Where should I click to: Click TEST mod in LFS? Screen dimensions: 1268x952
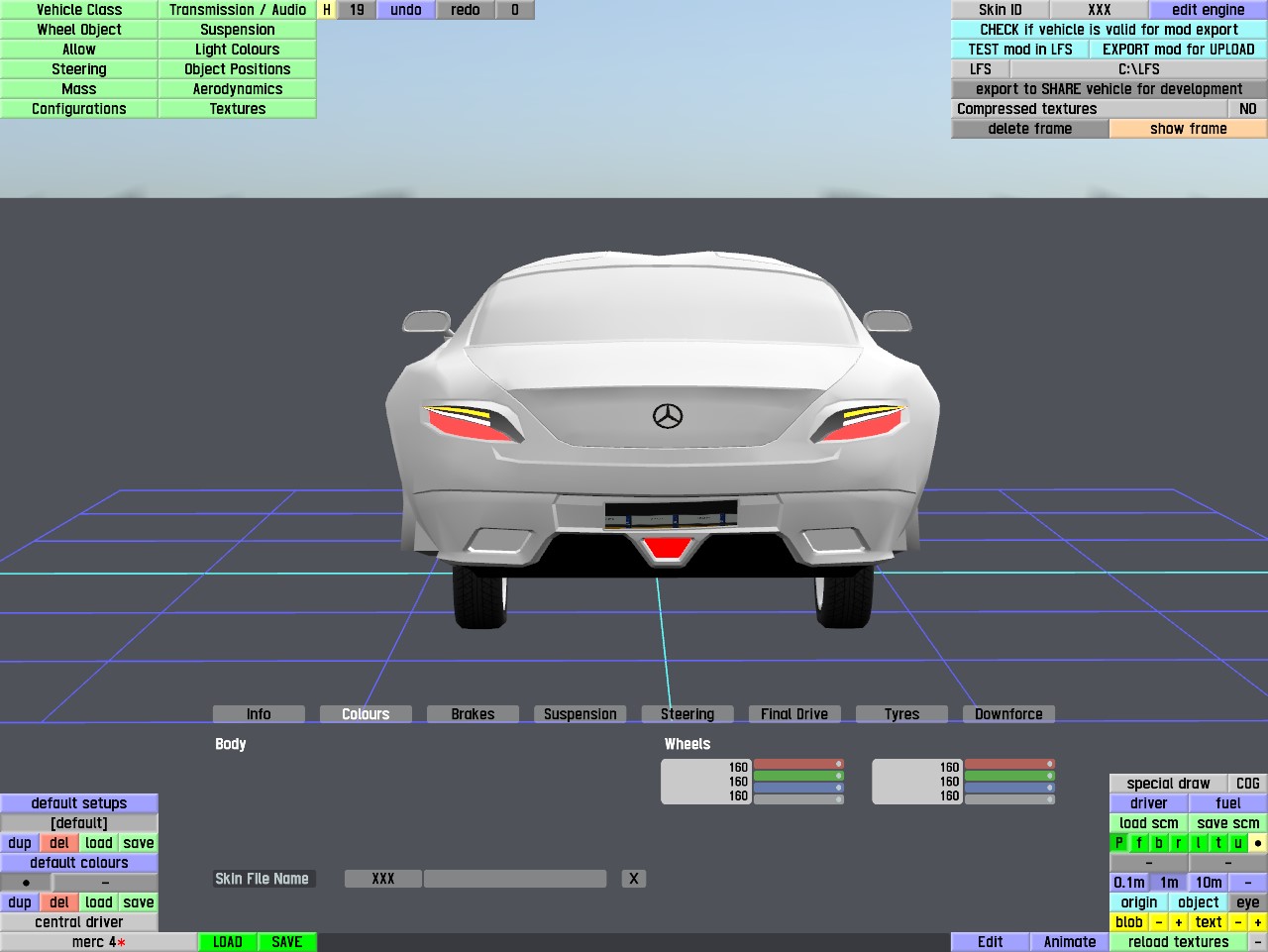click(x=1020, y=50)
